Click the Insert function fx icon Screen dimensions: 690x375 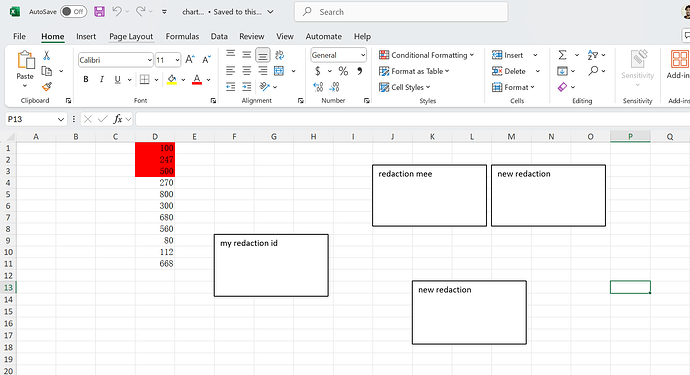(117, 119)
